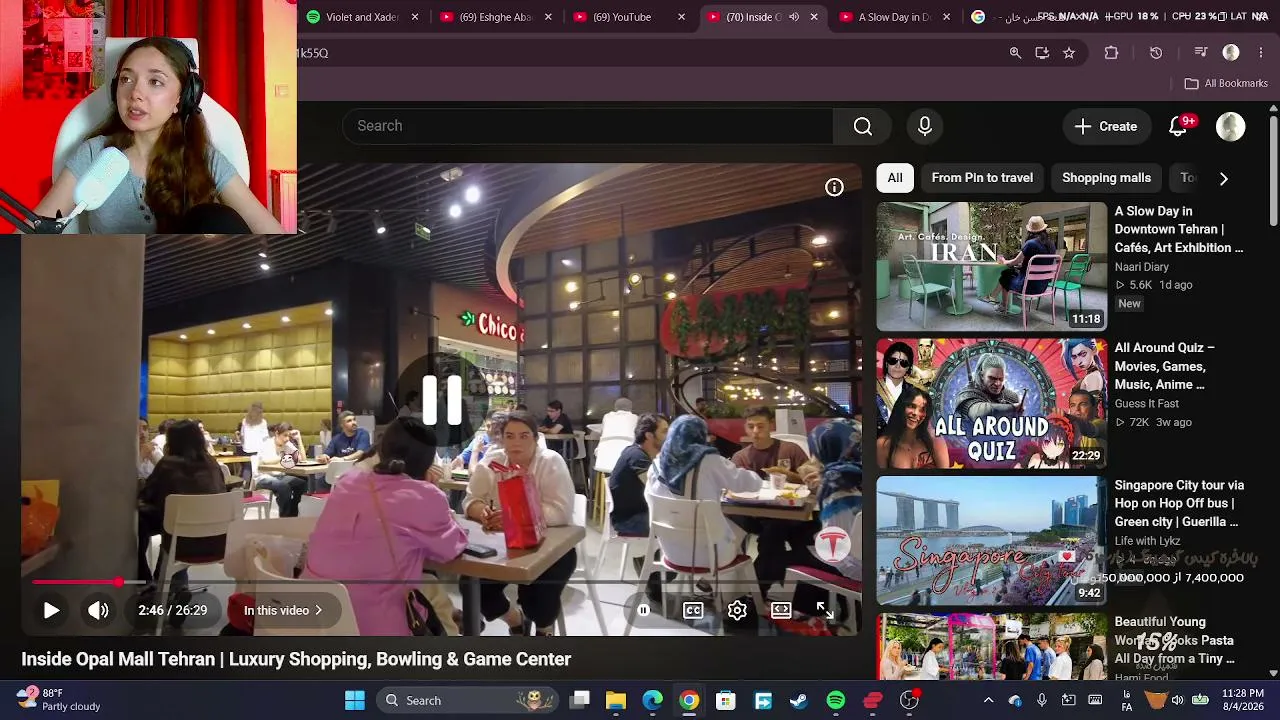This screenshot has width=1280, height=720.
Task: Open the zoom magnifier in address bar
Action: pos(1015,53)
